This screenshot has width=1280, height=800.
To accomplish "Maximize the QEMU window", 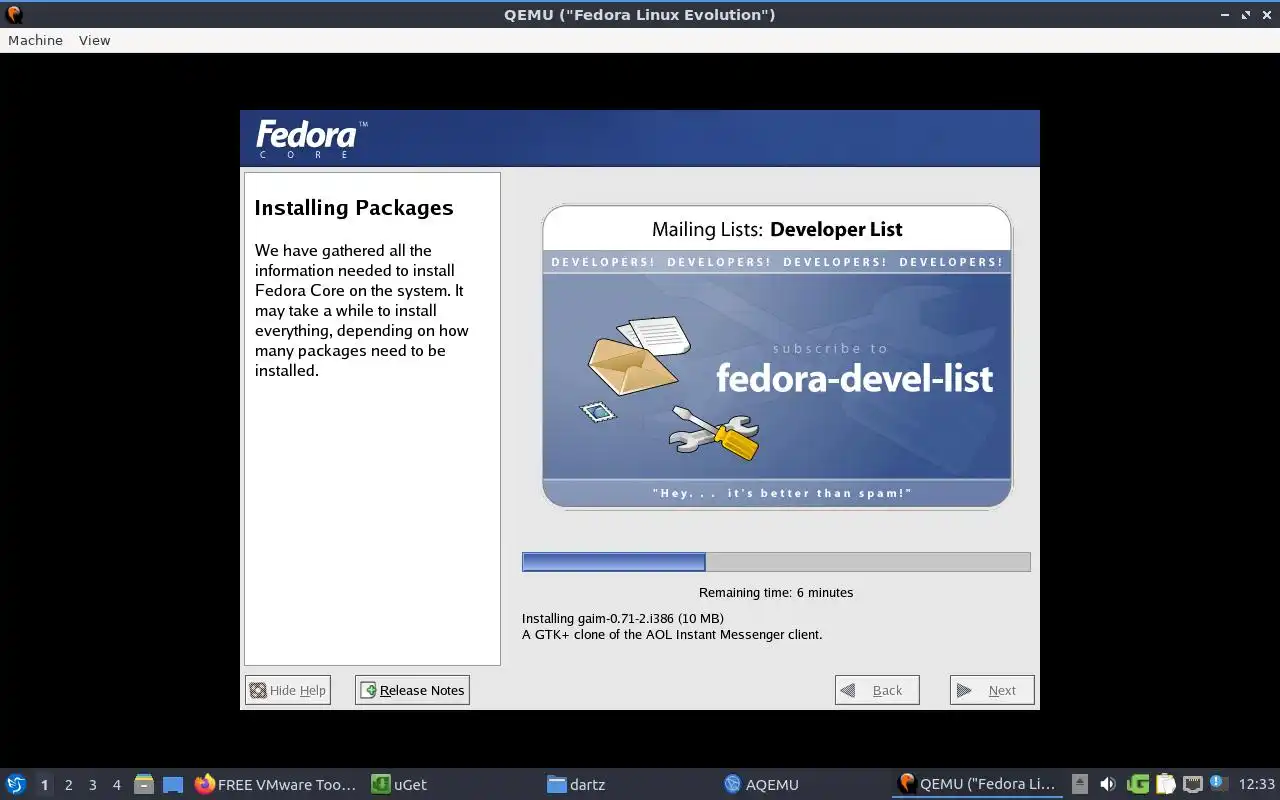I will tap(1246, 15).
